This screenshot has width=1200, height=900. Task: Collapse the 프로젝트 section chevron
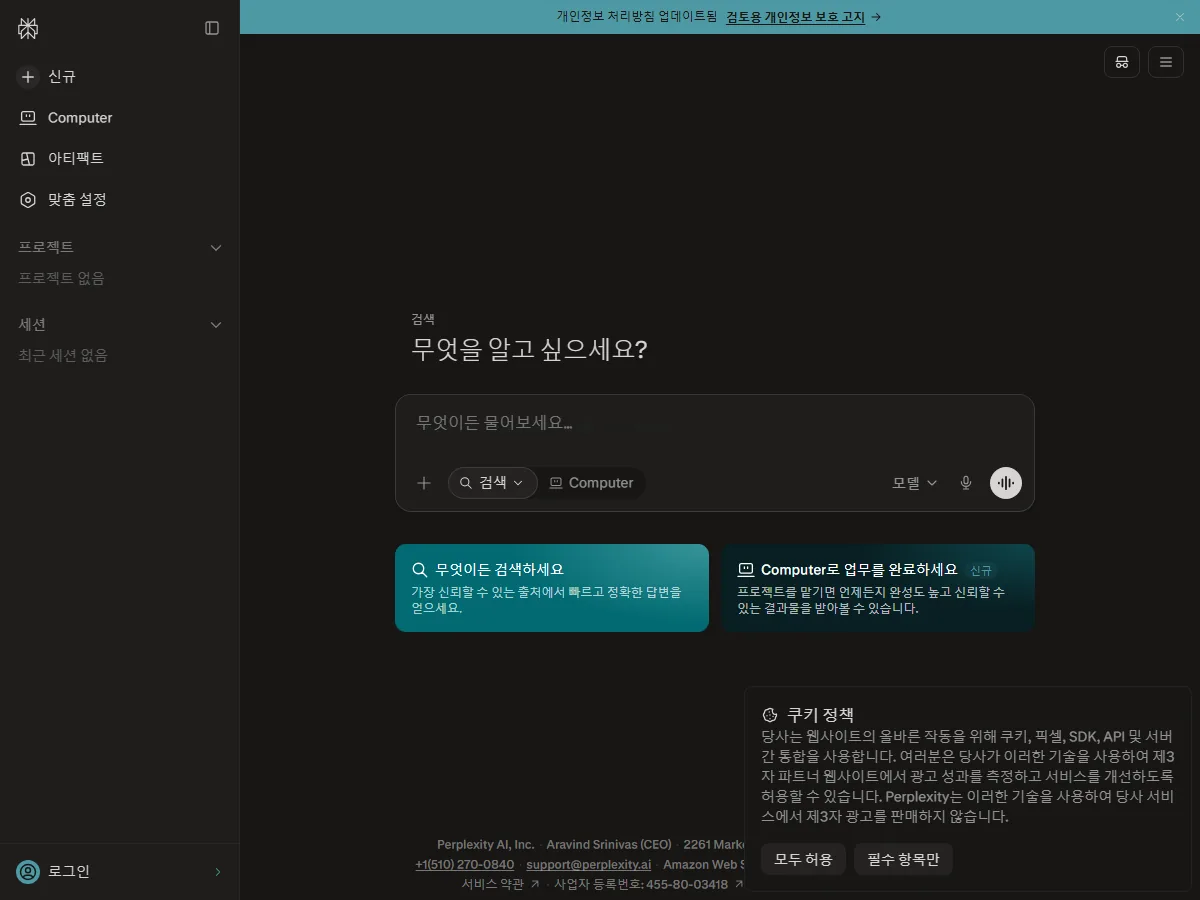point(216,247)
